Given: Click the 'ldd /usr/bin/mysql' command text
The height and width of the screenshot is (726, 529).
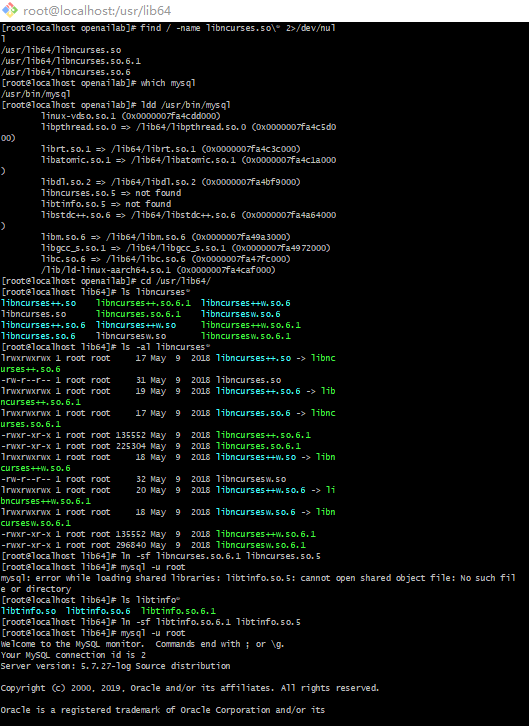Looking at the screenshot, I should pos(186,105).
